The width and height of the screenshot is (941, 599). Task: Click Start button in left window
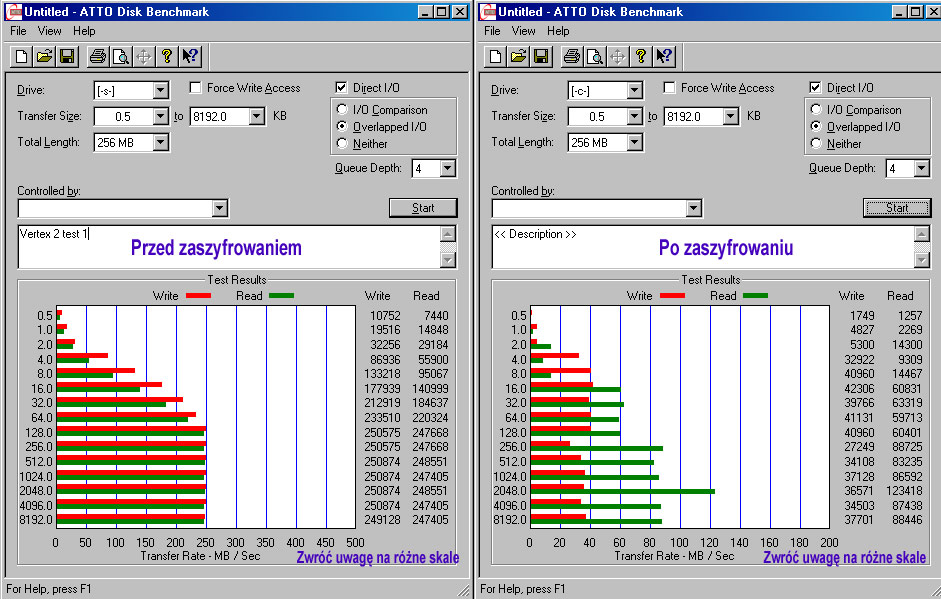pyautogui.click(x=423, y=208)
